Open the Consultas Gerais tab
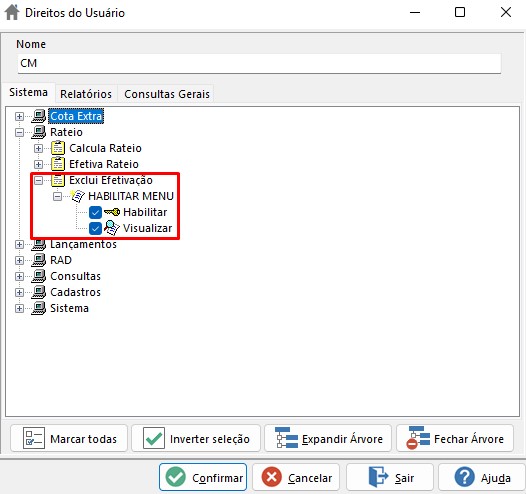Image resolution: width=526 pixels, height=494 pixels. point(167,94)
